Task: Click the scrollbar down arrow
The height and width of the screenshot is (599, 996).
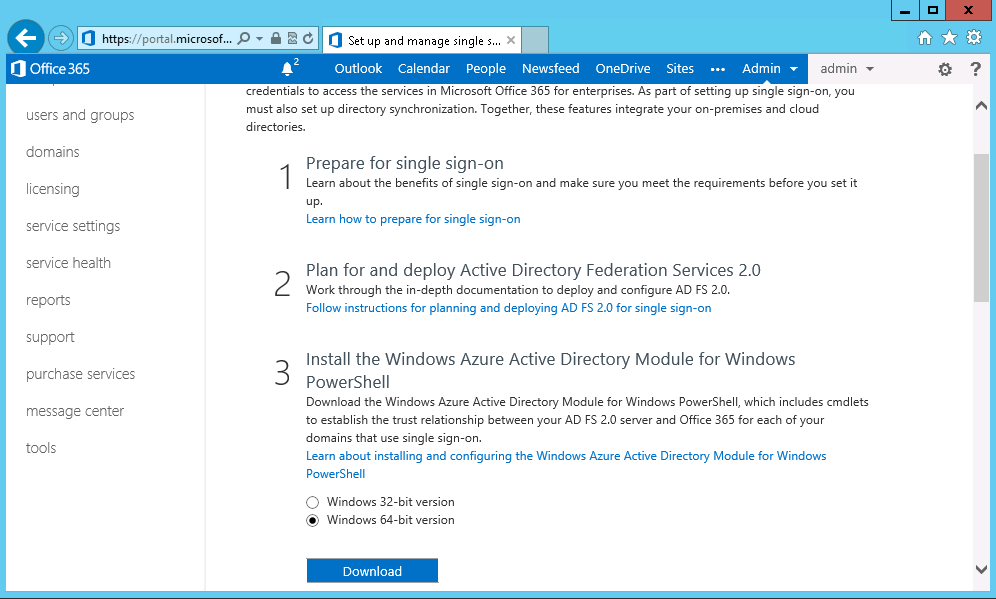Action: (981, 569)
